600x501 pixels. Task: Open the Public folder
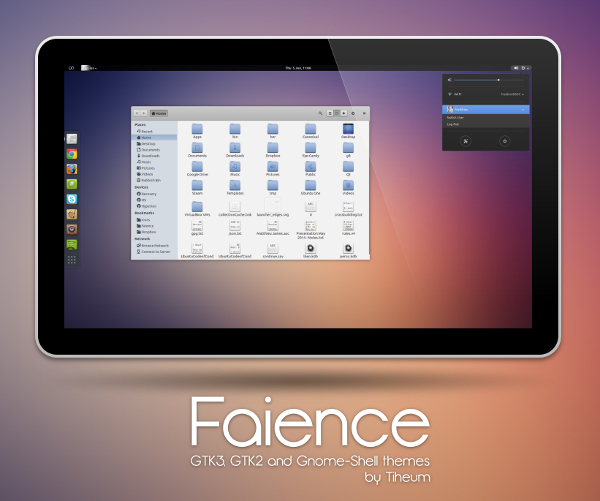tap(310, 166)
